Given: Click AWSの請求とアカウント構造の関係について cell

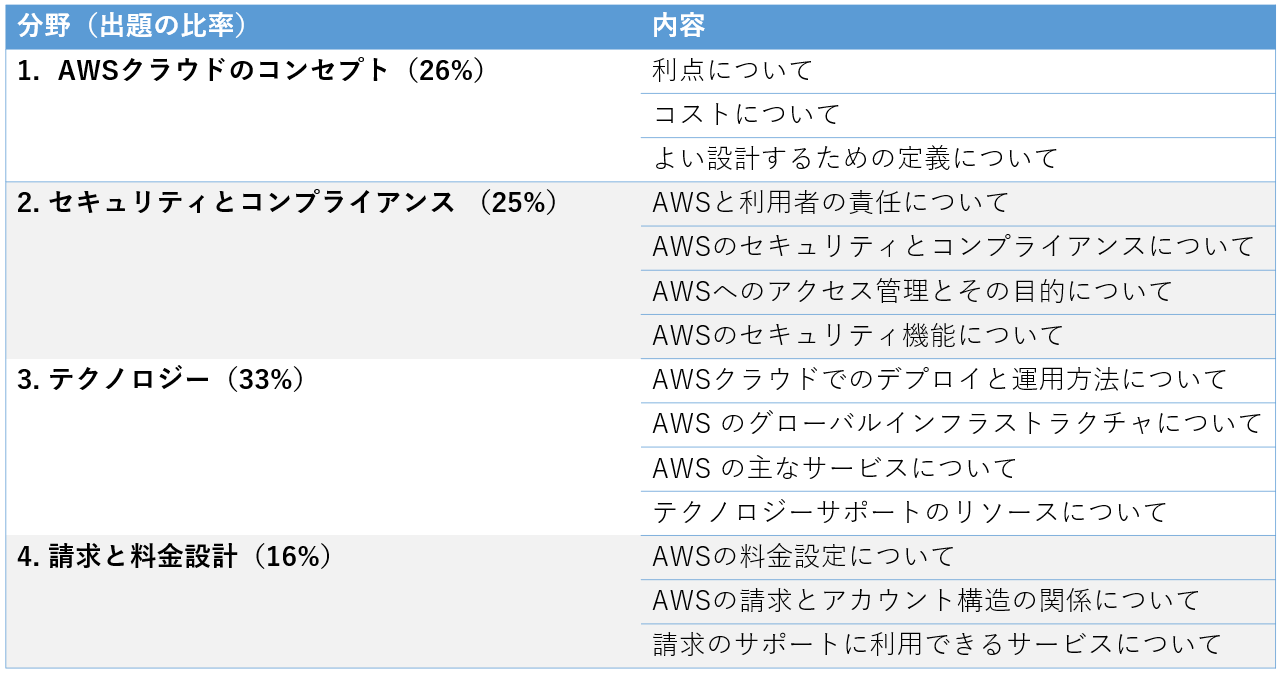Looking at the screenshot, I should [x=958, y=601].
